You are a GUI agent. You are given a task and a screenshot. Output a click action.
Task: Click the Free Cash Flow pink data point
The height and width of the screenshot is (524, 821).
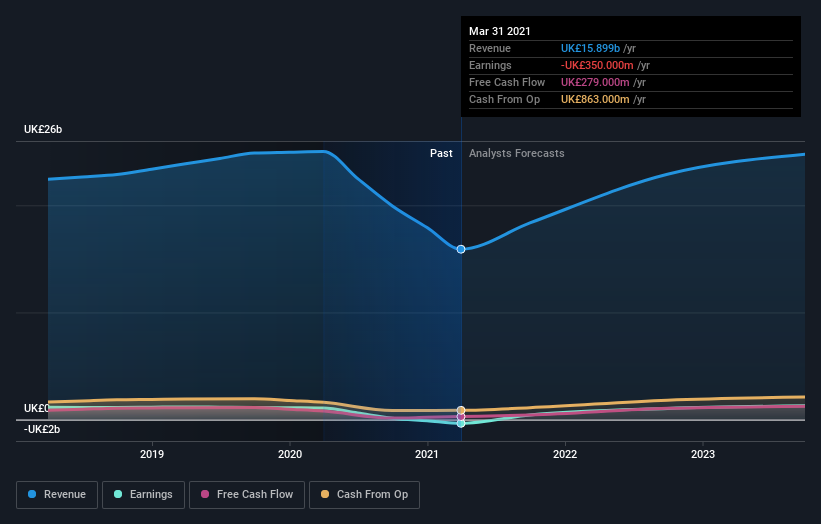coord(461,417)
